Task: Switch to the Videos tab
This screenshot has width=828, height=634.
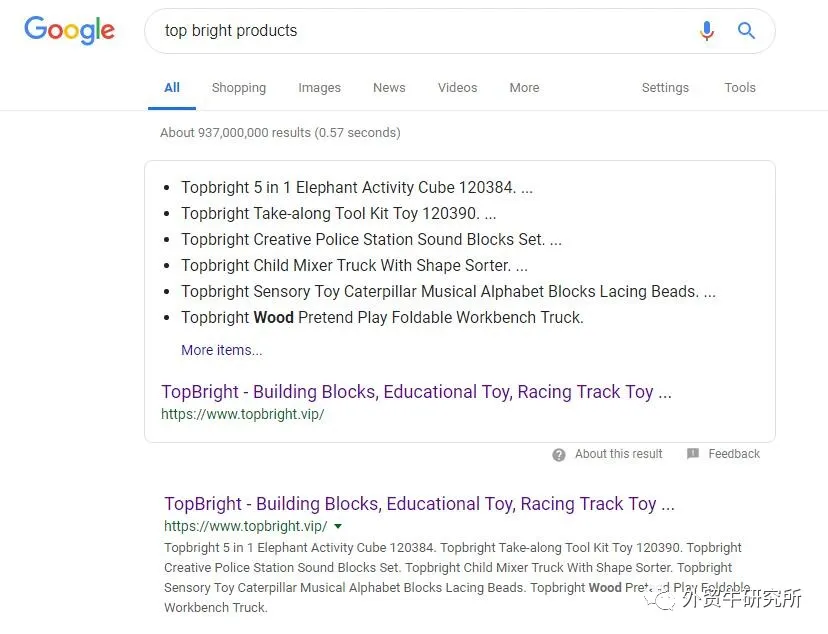Action: point(457,88)
